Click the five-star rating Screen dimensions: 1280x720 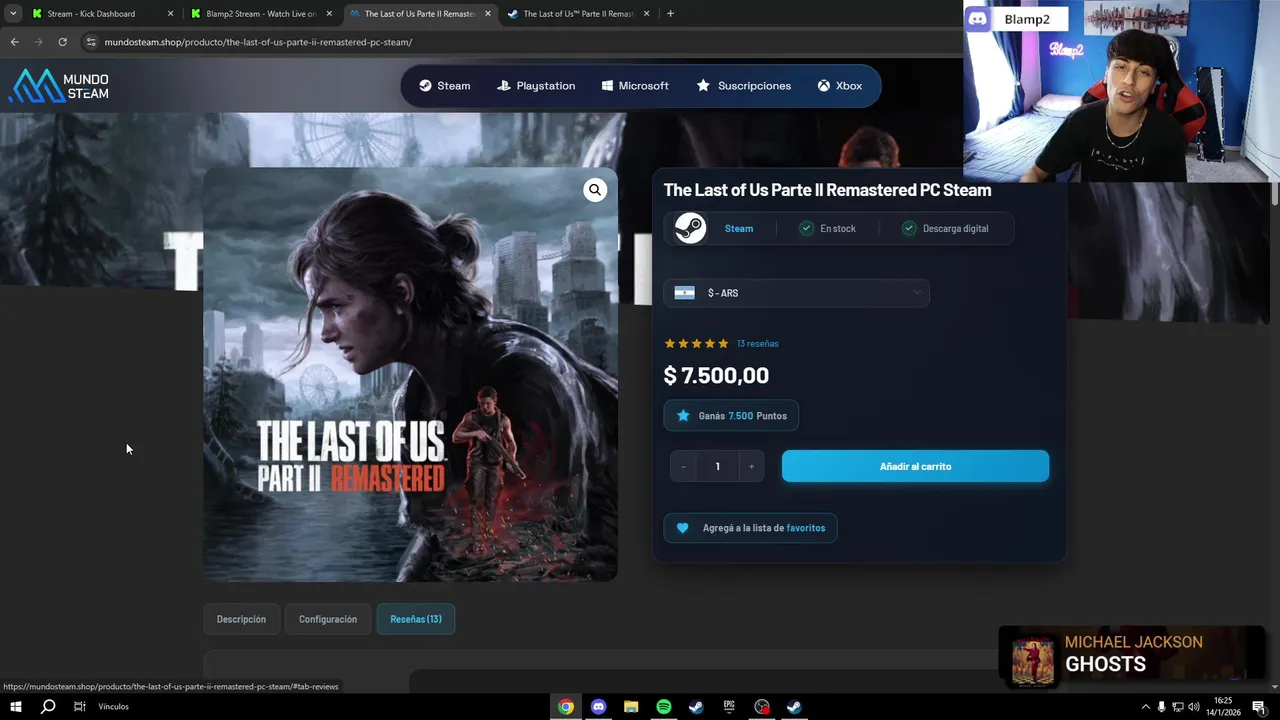point(697,343)
